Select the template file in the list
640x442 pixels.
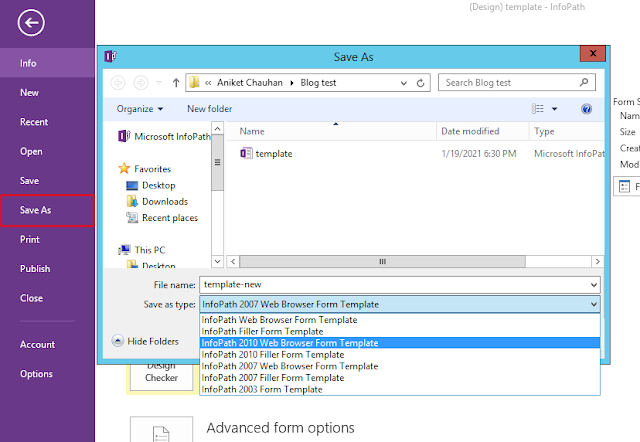point(274,154)
